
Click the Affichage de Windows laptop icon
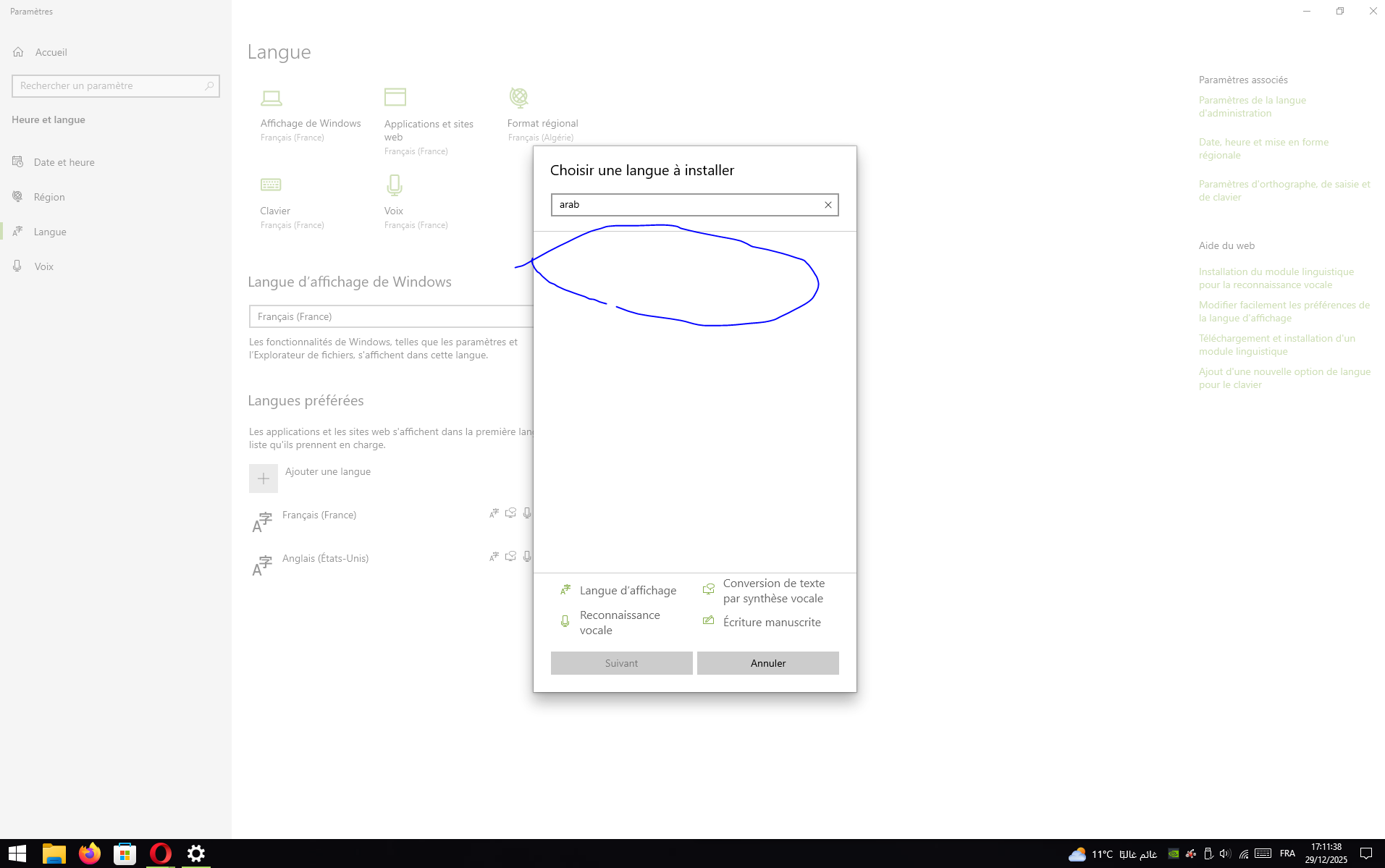[x=271, y=98]
